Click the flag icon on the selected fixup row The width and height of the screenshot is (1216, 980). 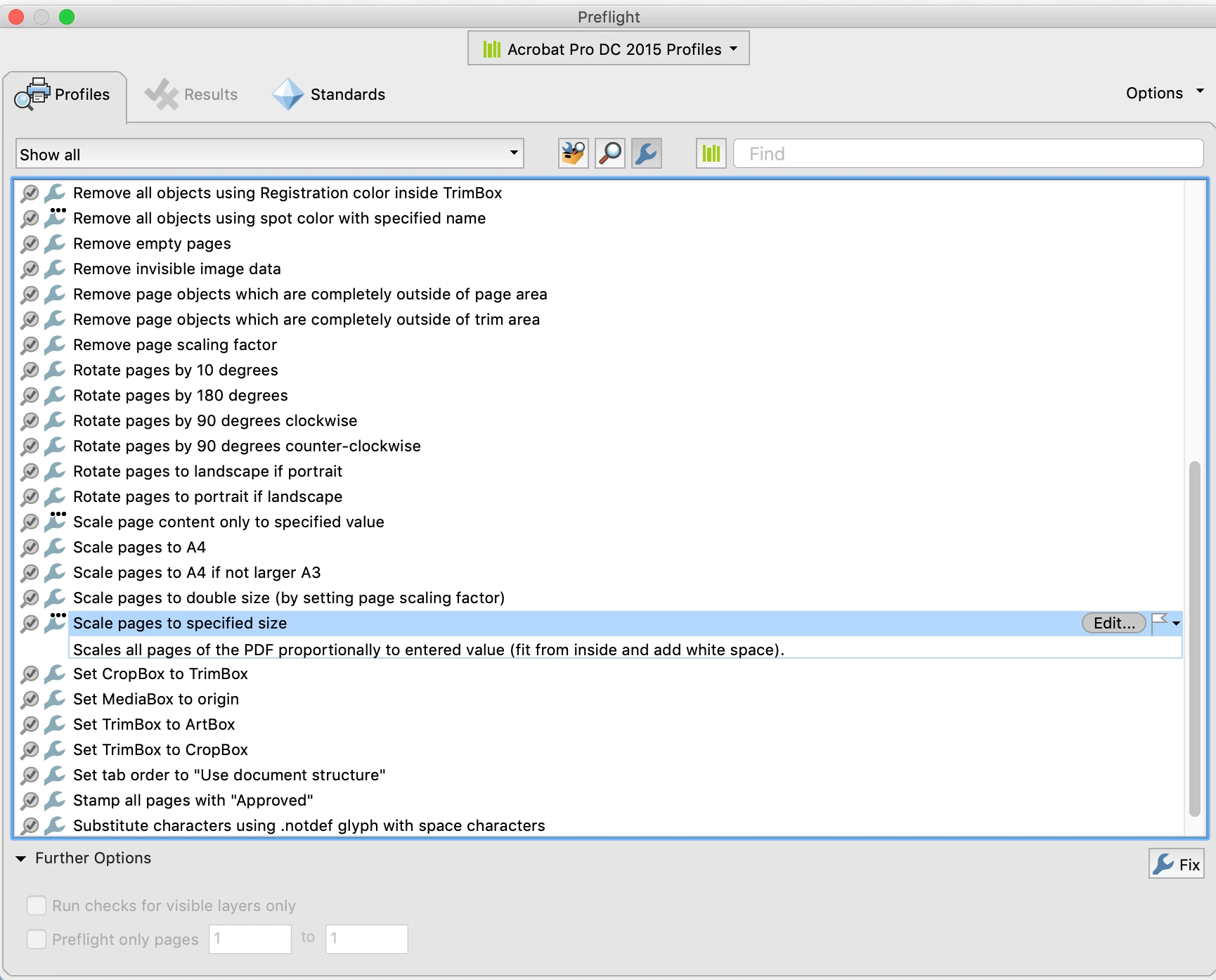tap(1159, 623)
